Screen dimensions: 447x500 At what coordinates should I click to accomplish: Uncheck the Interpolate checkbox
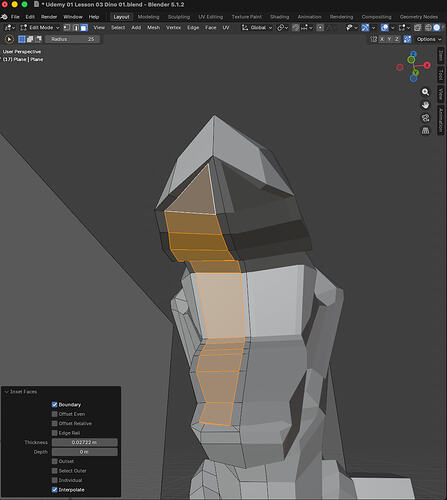(55, 490)
